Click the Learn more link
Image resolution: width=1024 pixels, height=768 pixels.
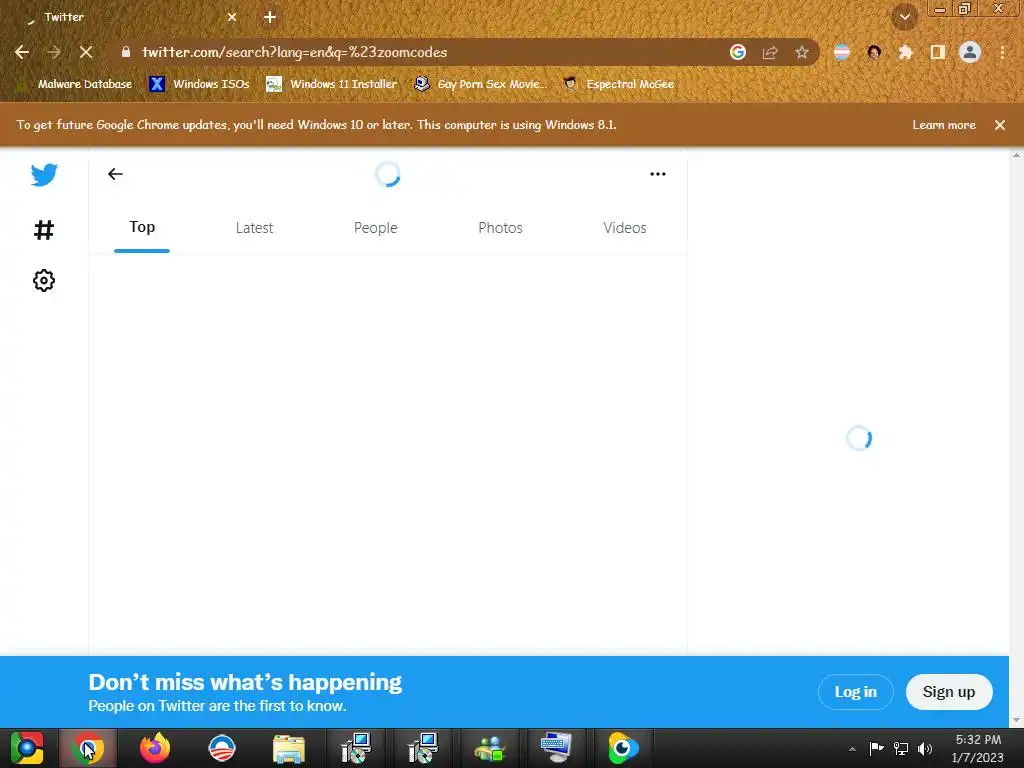[944, 125]
